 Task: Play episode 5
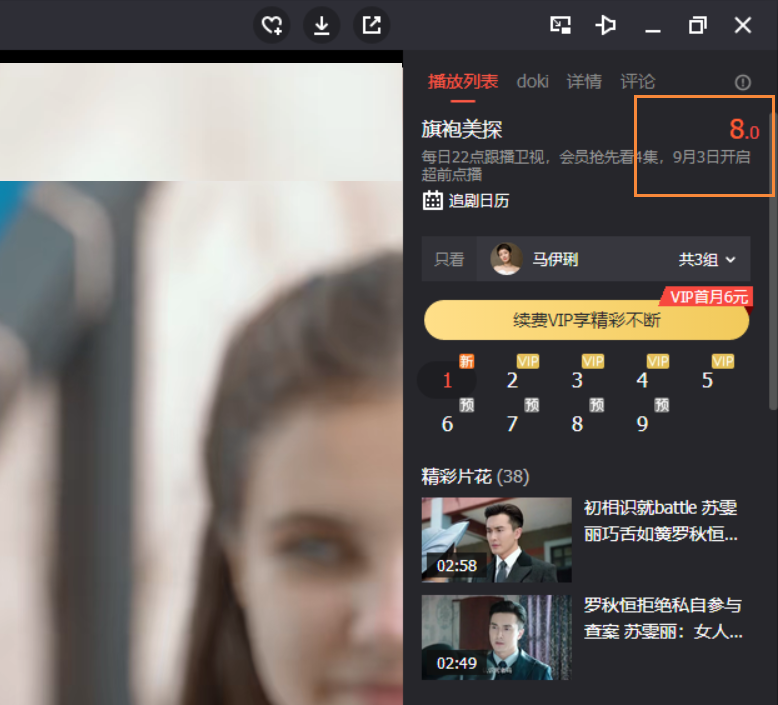coord(707,380)
